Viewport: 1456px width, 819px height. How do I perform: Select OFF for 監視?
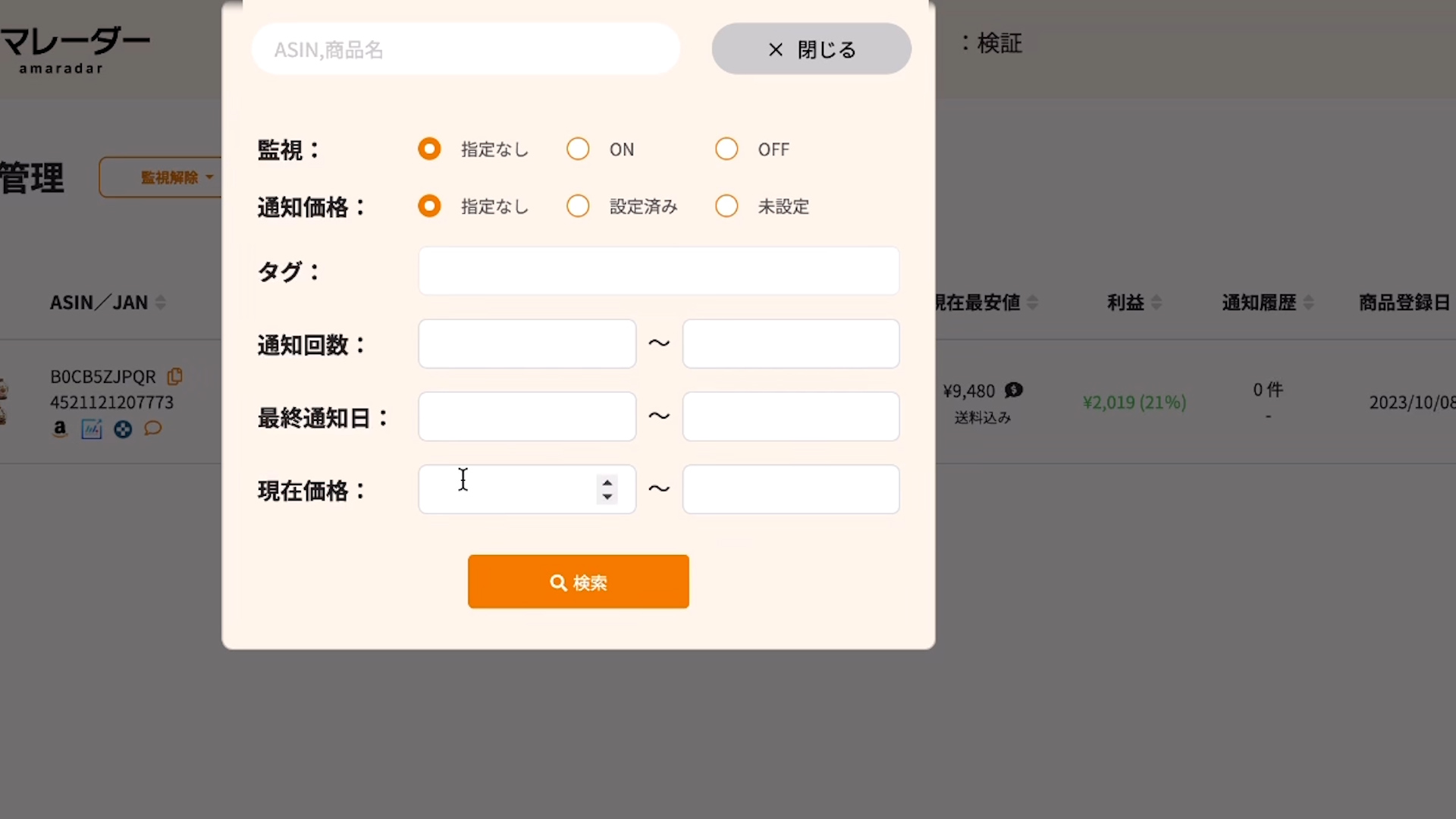(726, 149)
